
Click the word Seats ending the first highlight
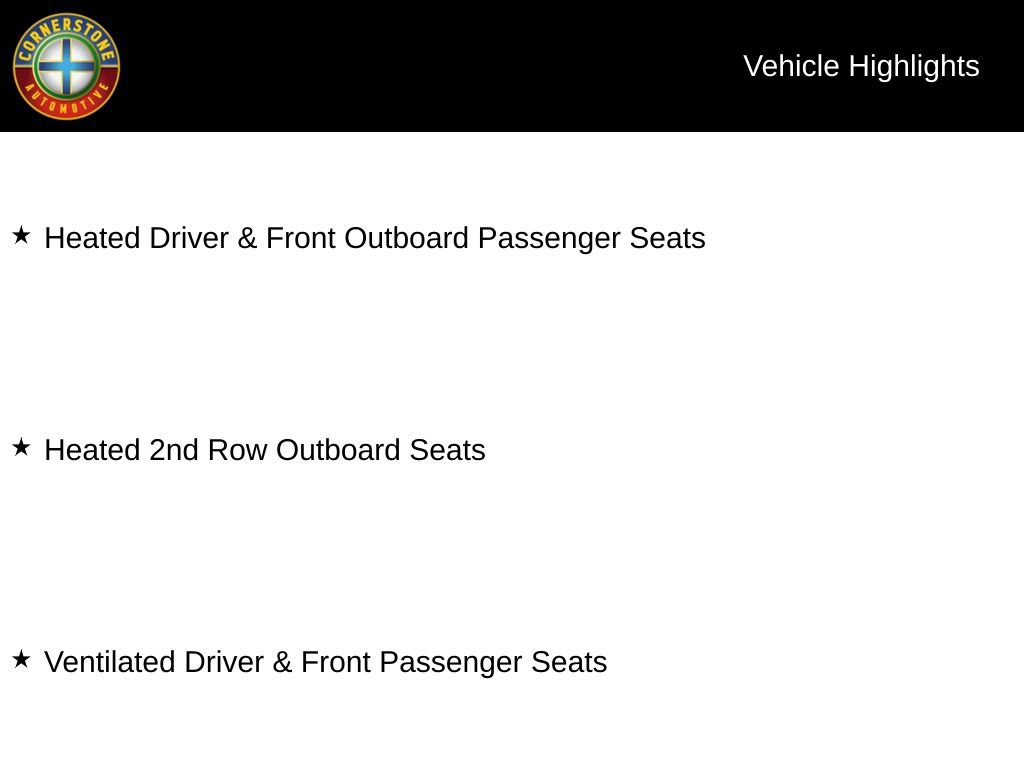(667, 238)
